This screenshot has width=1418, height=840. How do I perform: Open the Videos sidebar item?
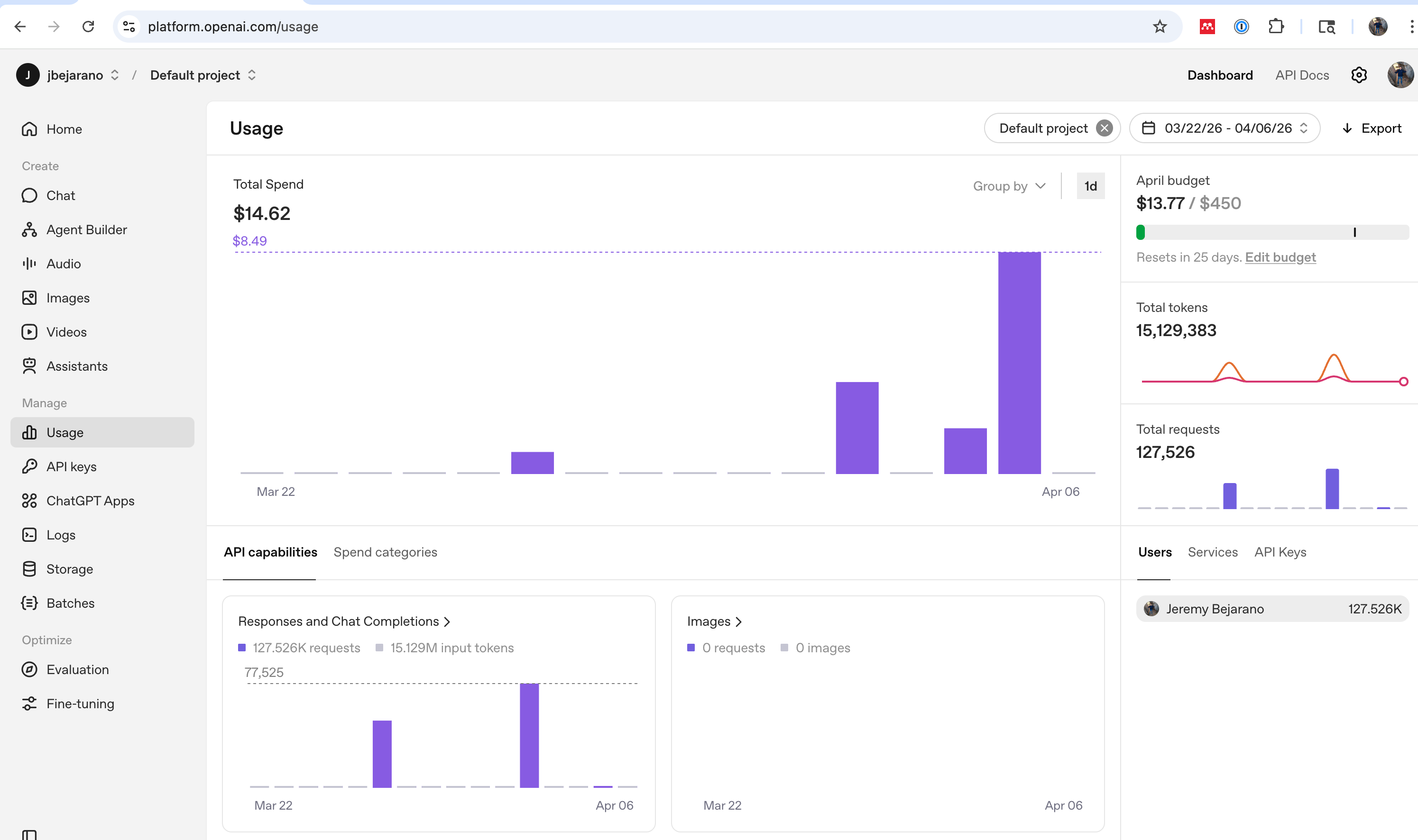102,332
